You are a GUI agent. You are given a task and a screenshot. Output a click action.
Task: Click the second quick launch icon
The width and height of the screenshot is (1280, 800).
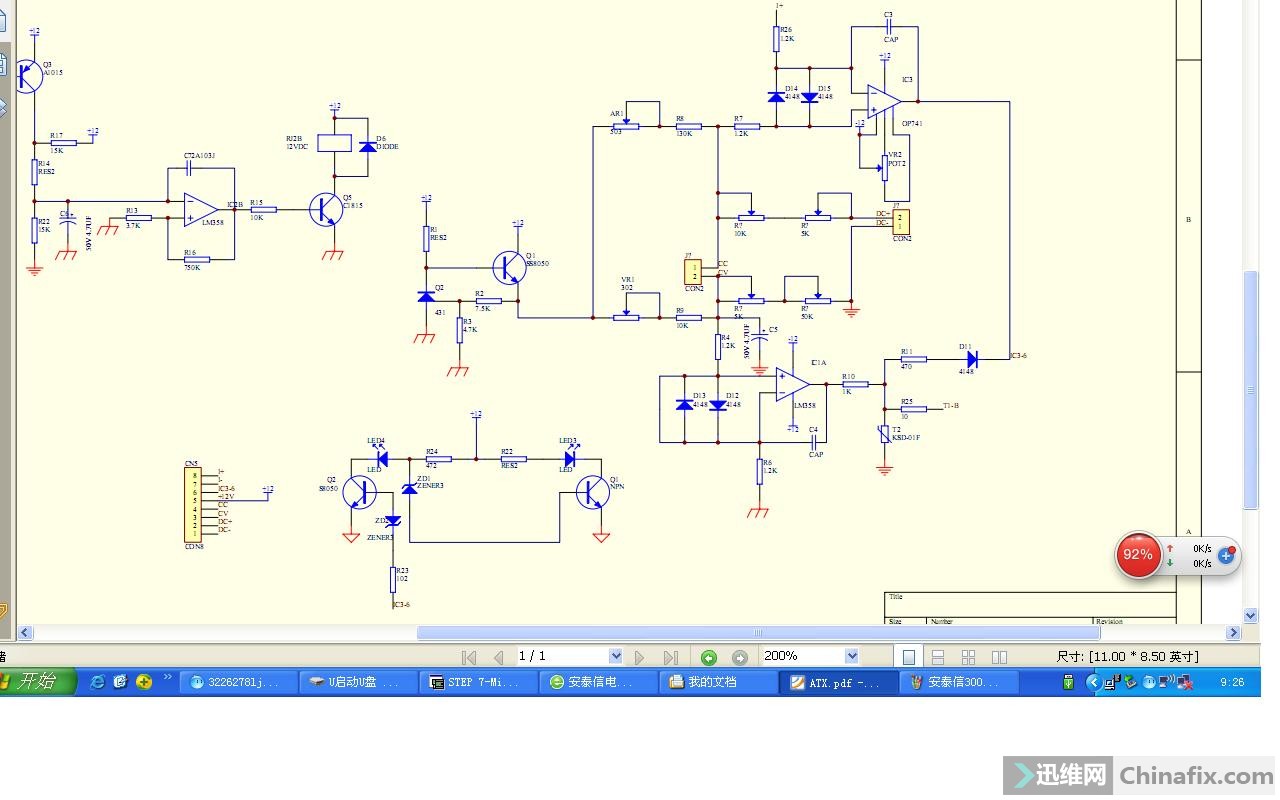121,682
